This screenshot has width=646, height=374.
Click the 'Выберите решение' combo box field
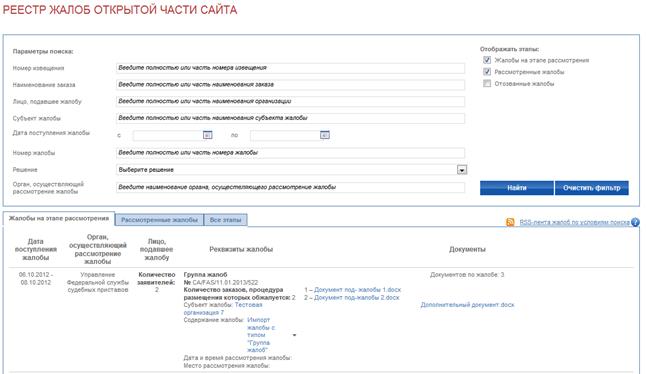[291, 170]
